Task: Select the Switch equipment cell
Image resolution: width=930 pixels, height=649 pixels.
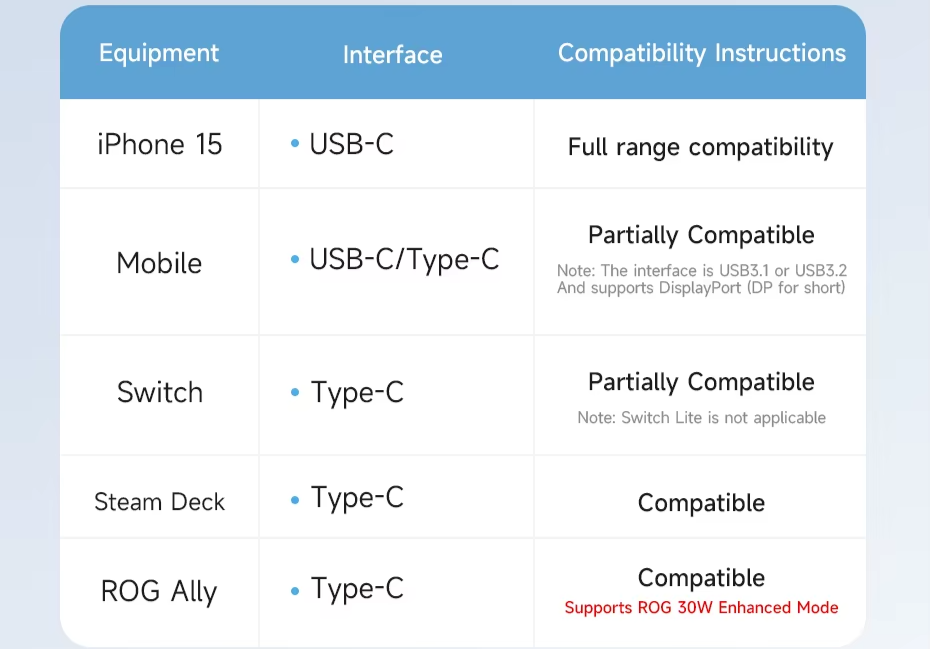Action: 159,392
